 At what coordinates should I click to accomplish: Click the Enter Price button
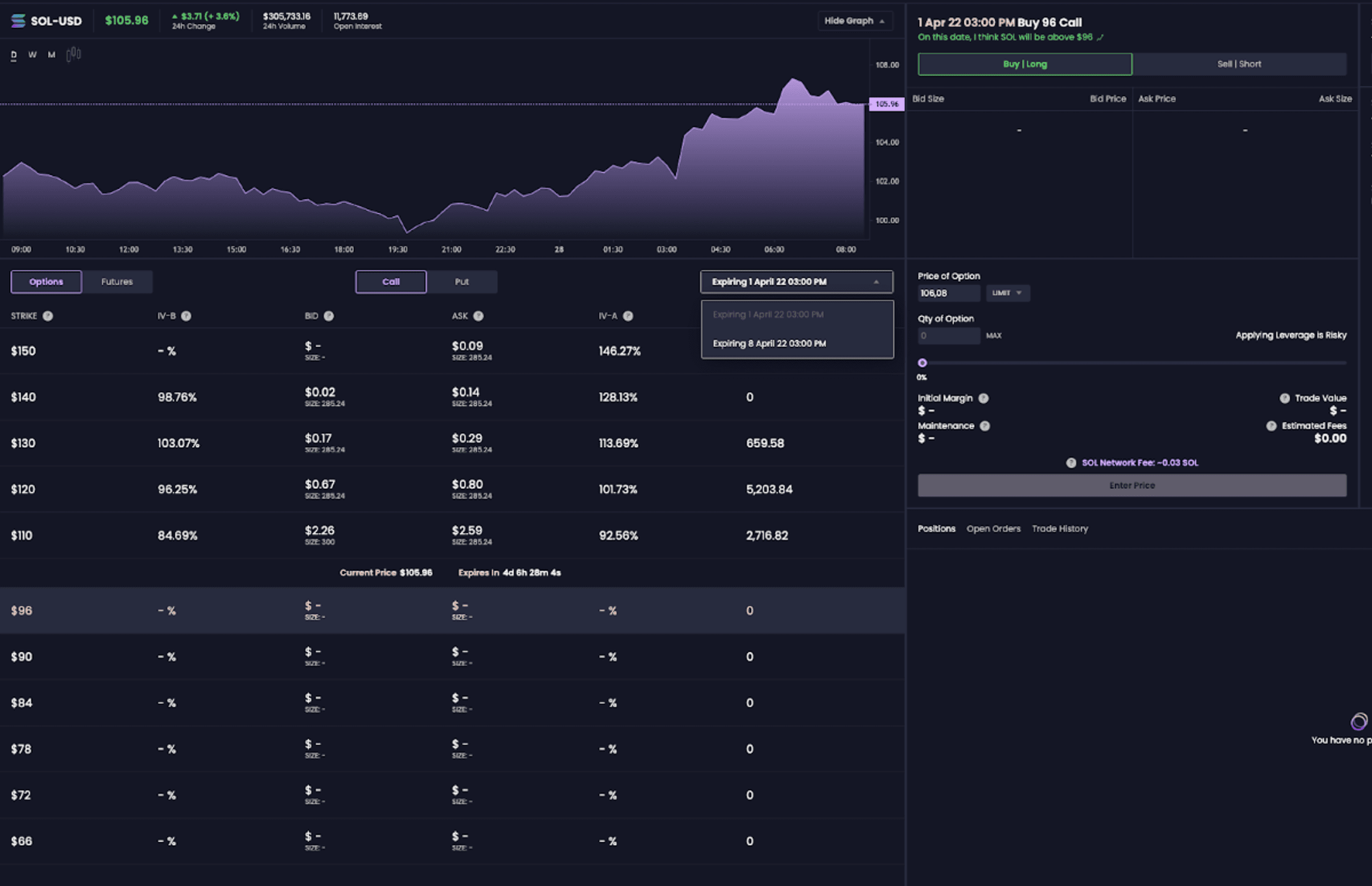point(1131,486)
